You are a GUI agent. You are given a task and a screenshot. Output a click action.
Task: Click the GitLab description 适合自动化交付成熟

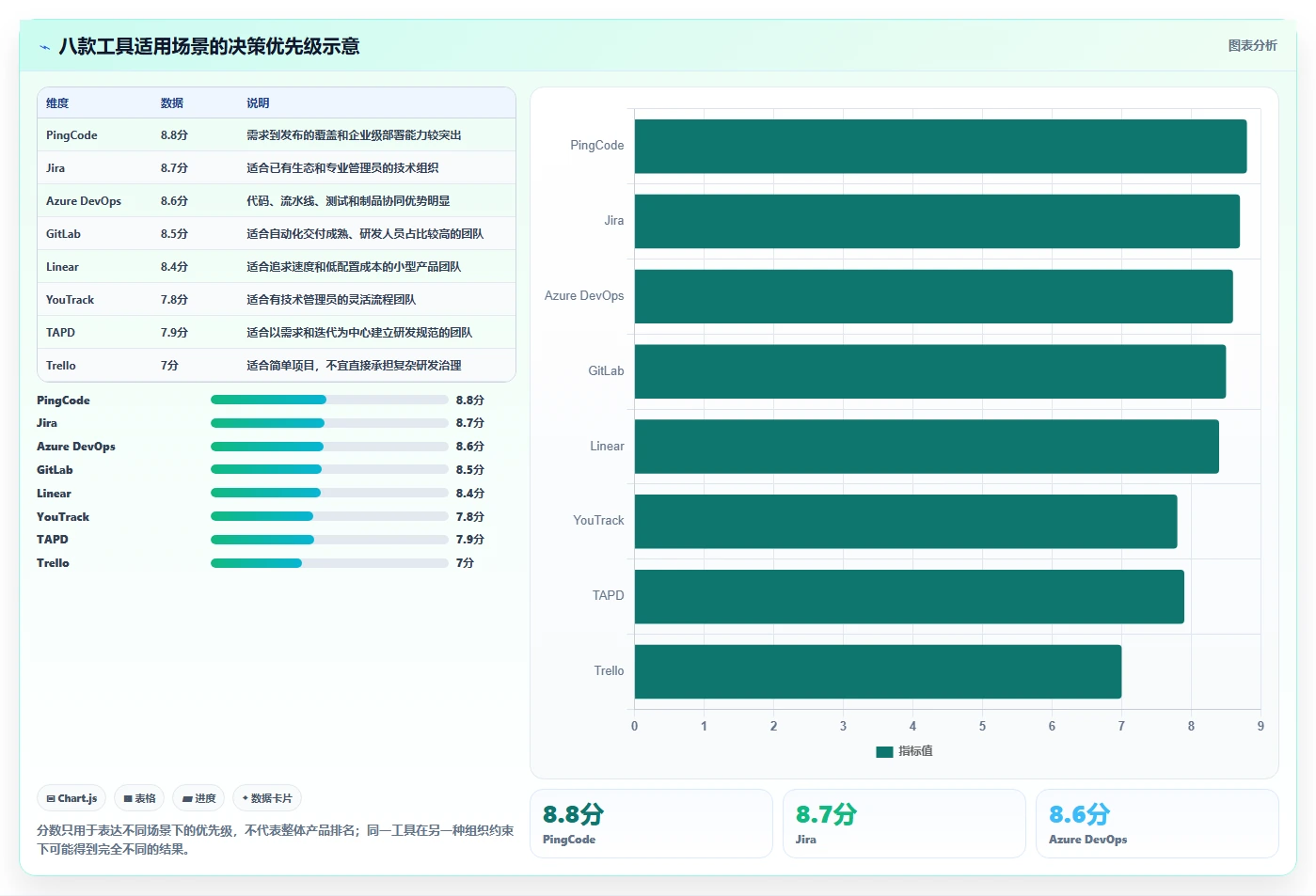(x=365, y=234)
